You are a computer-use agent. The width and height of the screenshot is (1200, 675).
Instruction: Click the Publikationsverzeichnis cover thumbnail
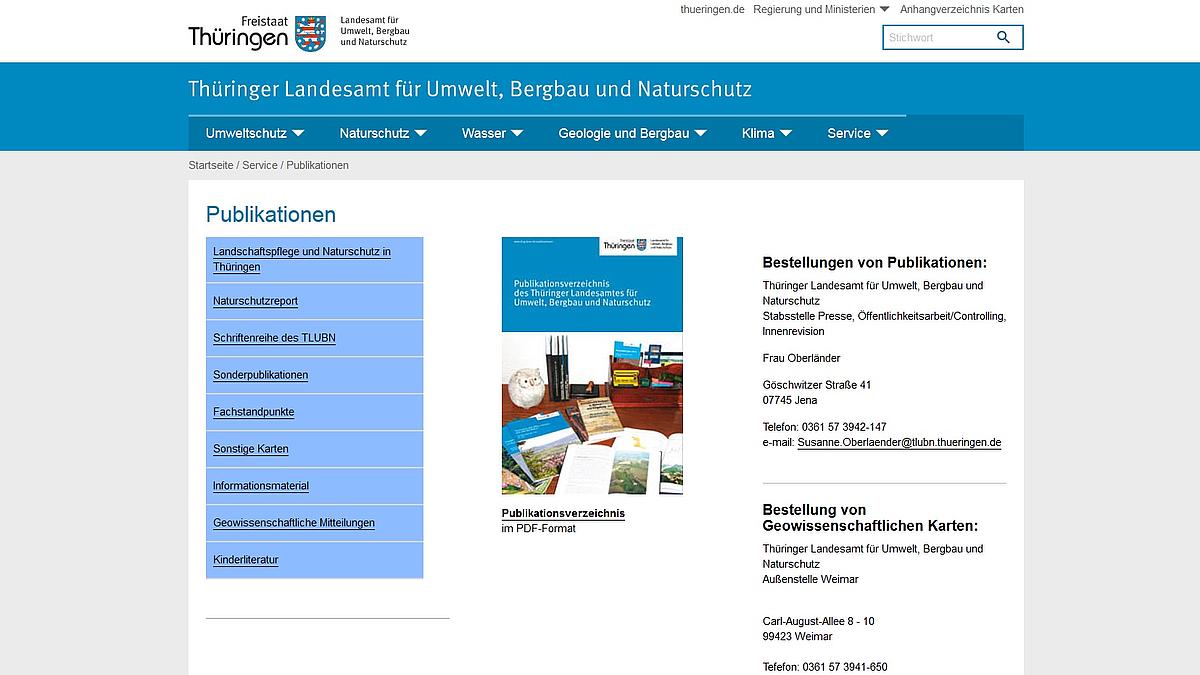[x=592, y=366]
